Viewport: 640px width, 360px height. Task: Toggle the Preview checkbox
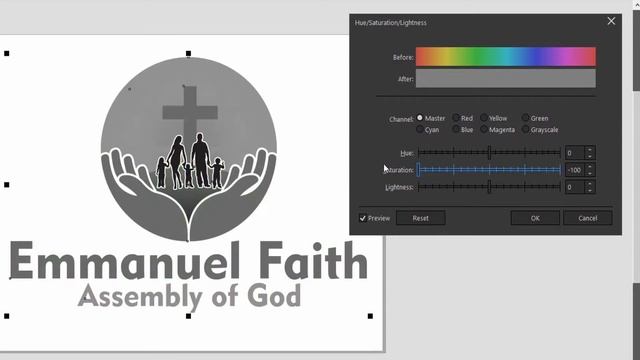click(362, 218)
